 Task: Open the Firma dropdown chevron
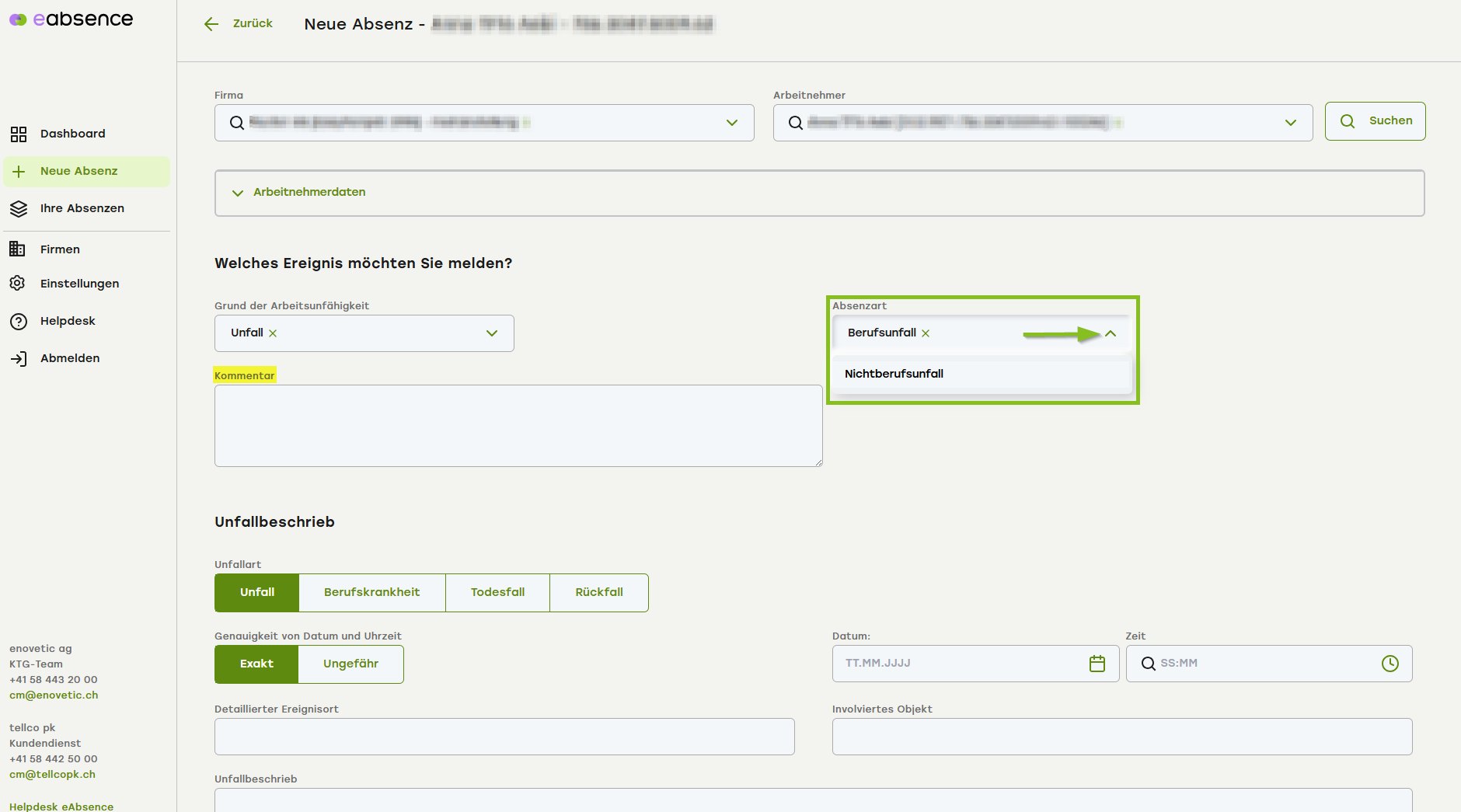pos(731,123)
